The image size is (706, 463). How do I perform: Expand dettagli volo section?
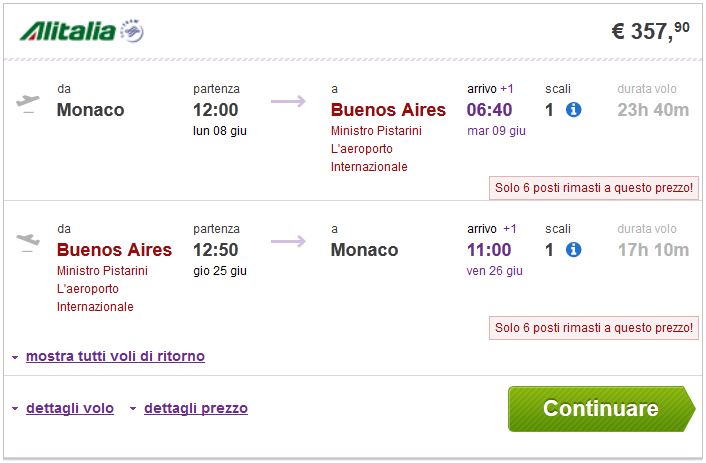[x=69, y=408]
